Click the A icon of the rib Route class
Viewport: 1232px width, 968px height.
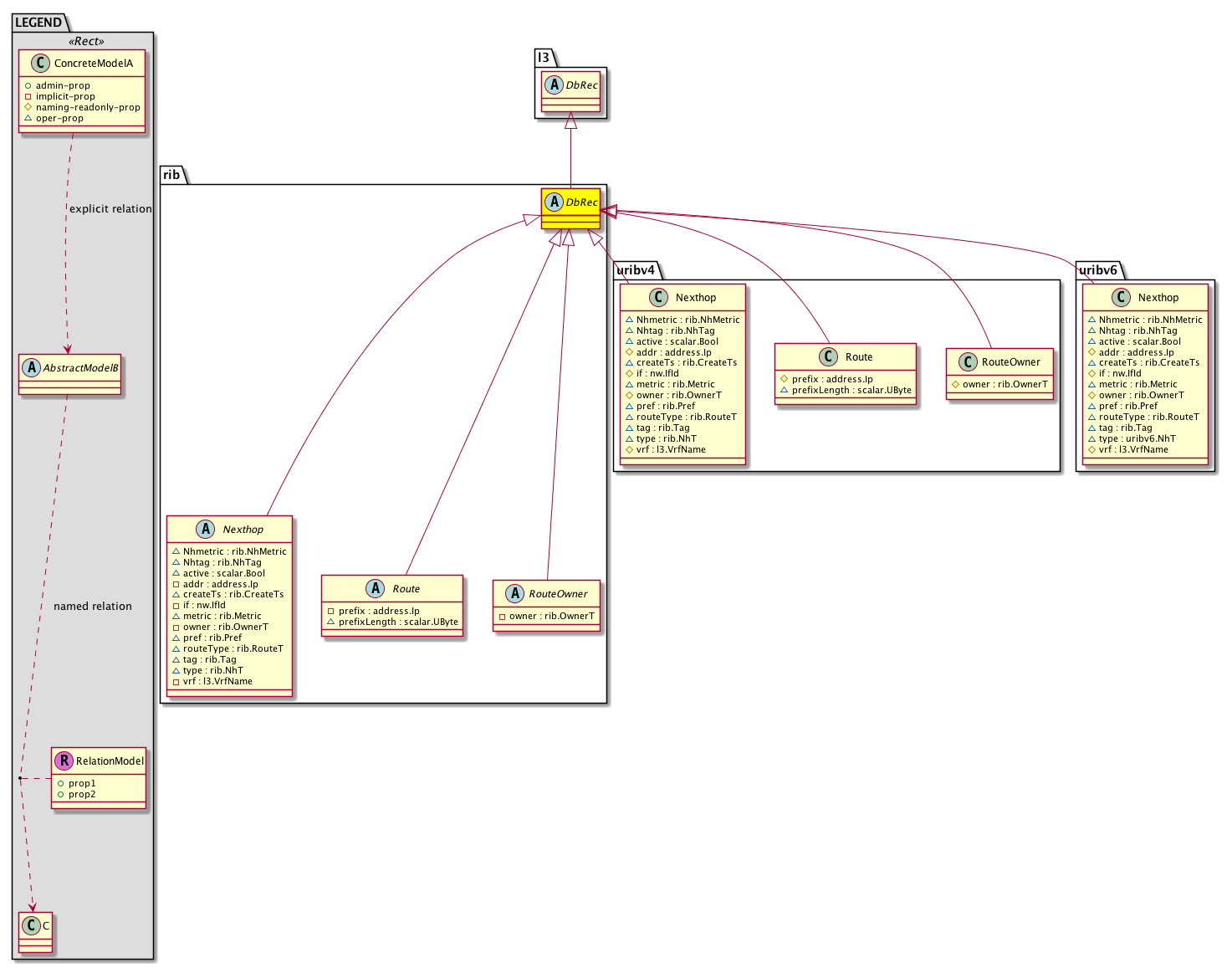376,589
